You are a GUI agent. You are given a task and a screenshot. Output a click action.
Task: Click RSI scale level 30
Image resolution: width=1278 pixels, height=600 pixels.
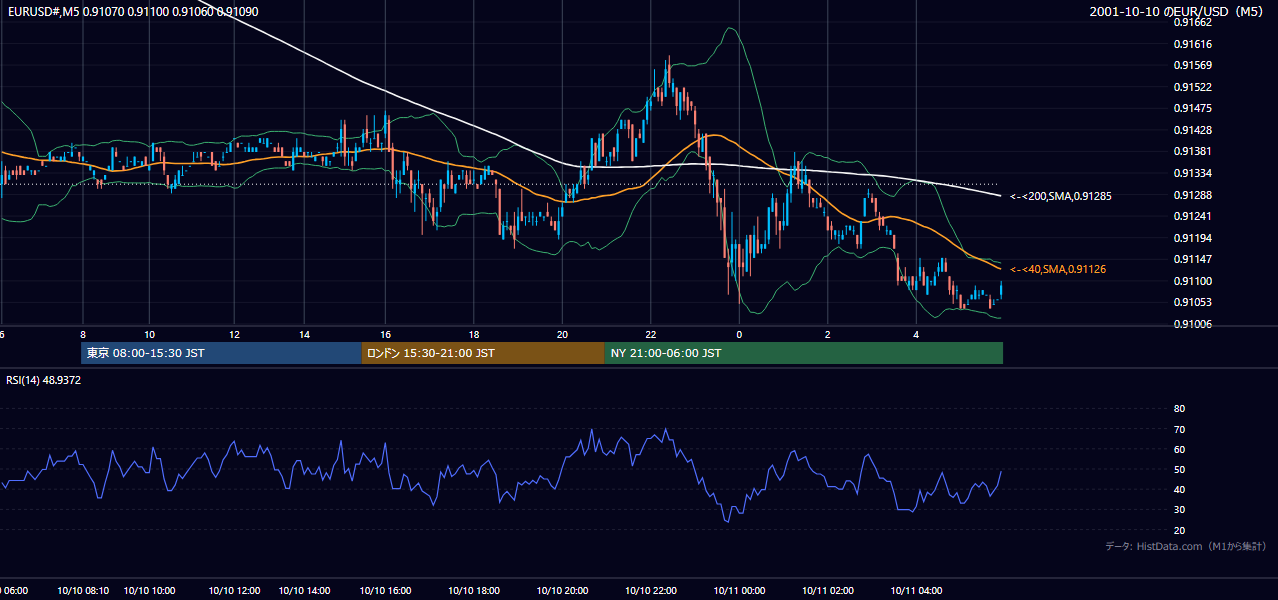point(1179,509)
